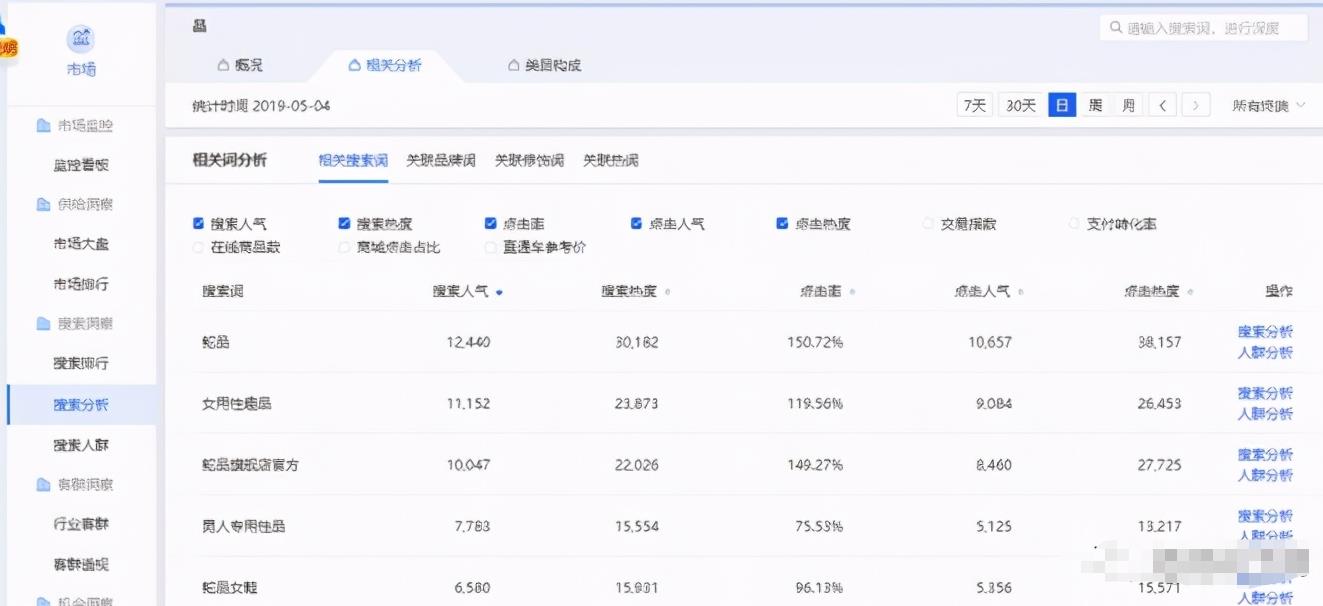Sort table by 点击率 column icon
The image size is (1323, 606).
(x=852, y=292)
